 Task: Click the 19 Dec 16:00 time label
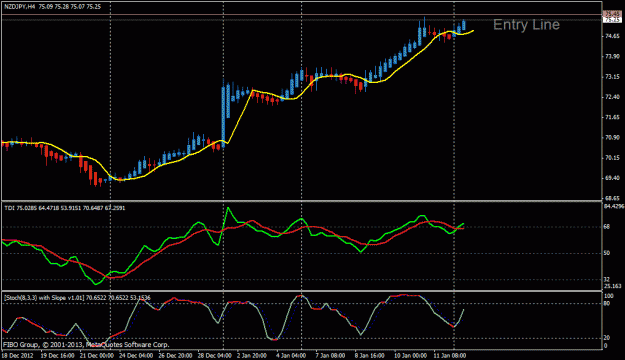[57, 355]
